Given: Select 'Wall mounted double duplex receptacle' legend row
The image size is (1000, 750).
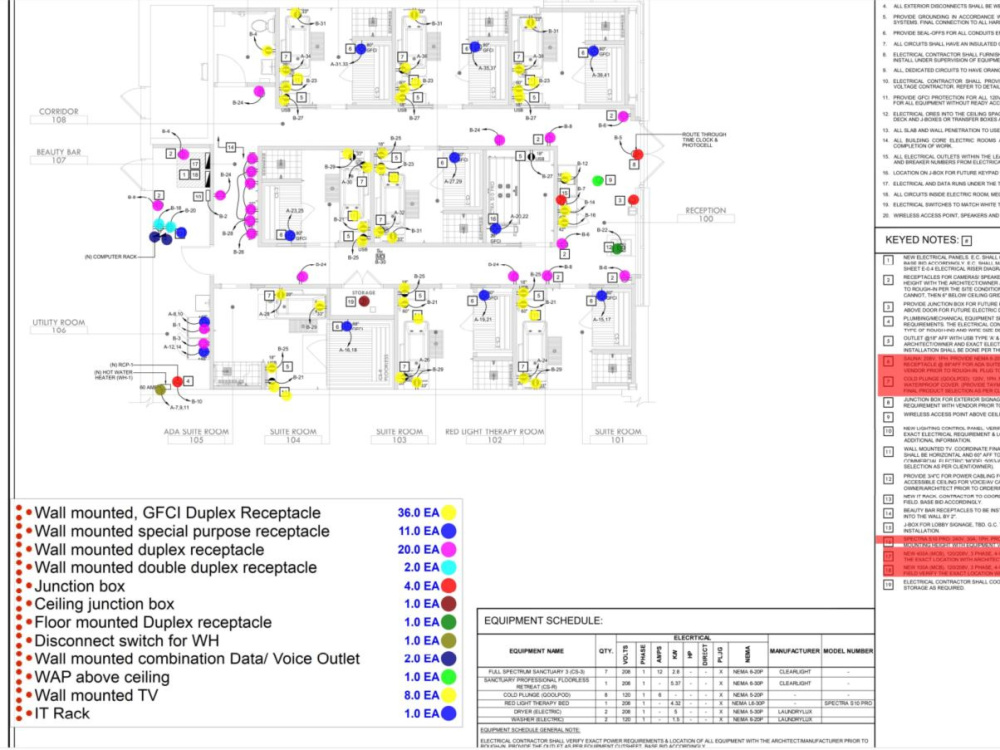Looking at the screenshot, I should (236, 567).
